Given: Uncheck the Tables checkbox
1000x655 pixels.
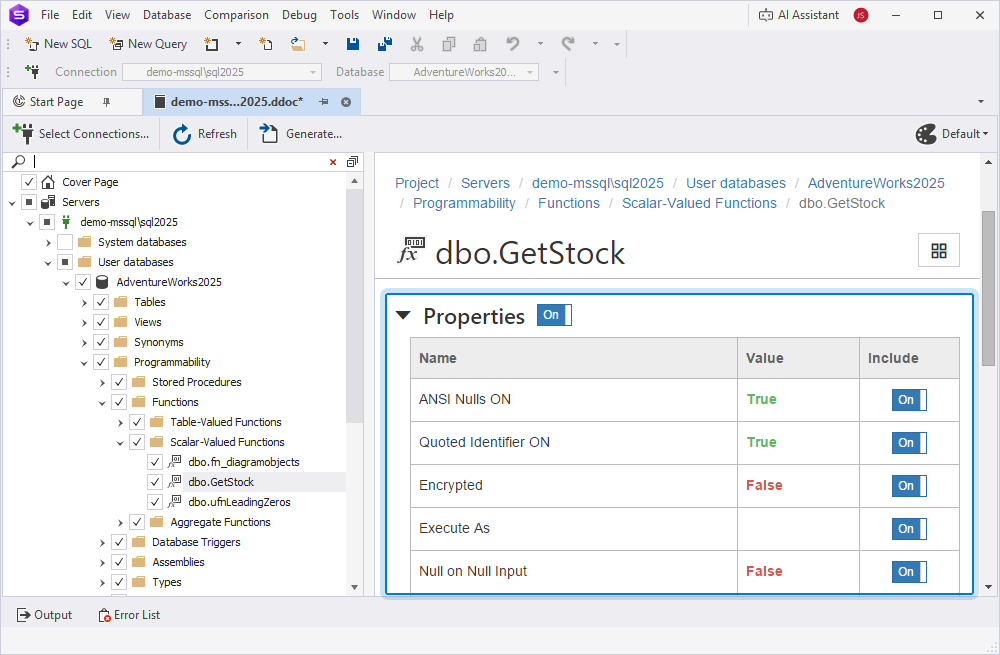Looking at the screenshot, I should (x=101, y=302).
